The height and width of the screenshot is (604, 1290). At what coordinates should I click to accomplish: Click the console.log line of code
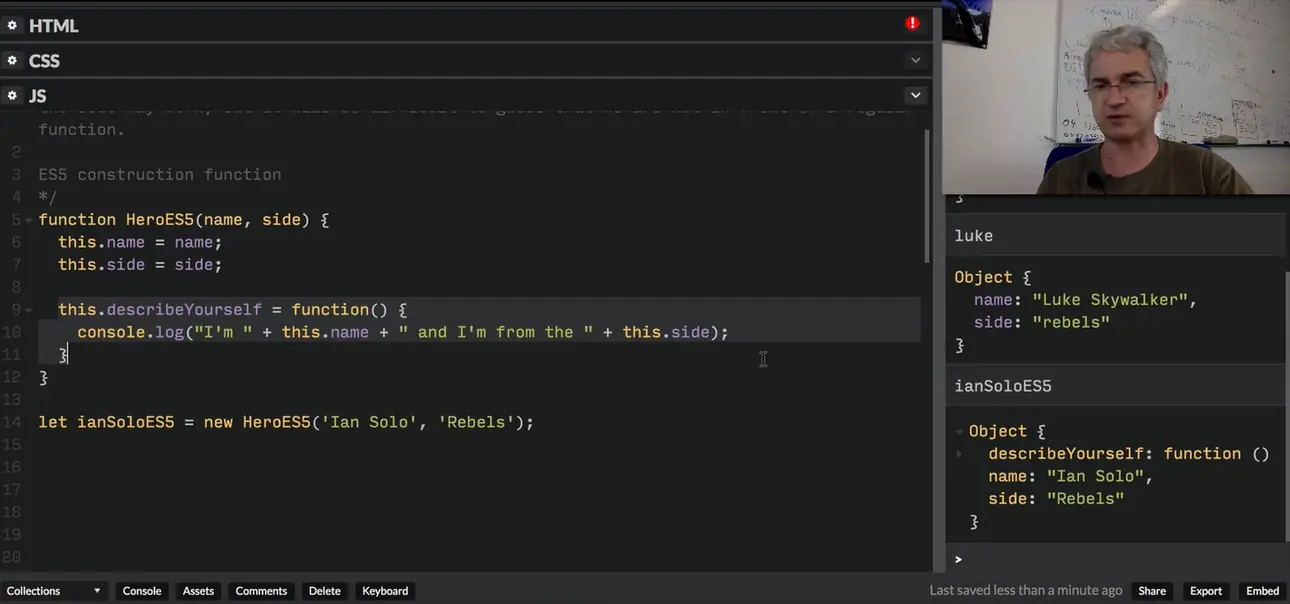point(403,332)
